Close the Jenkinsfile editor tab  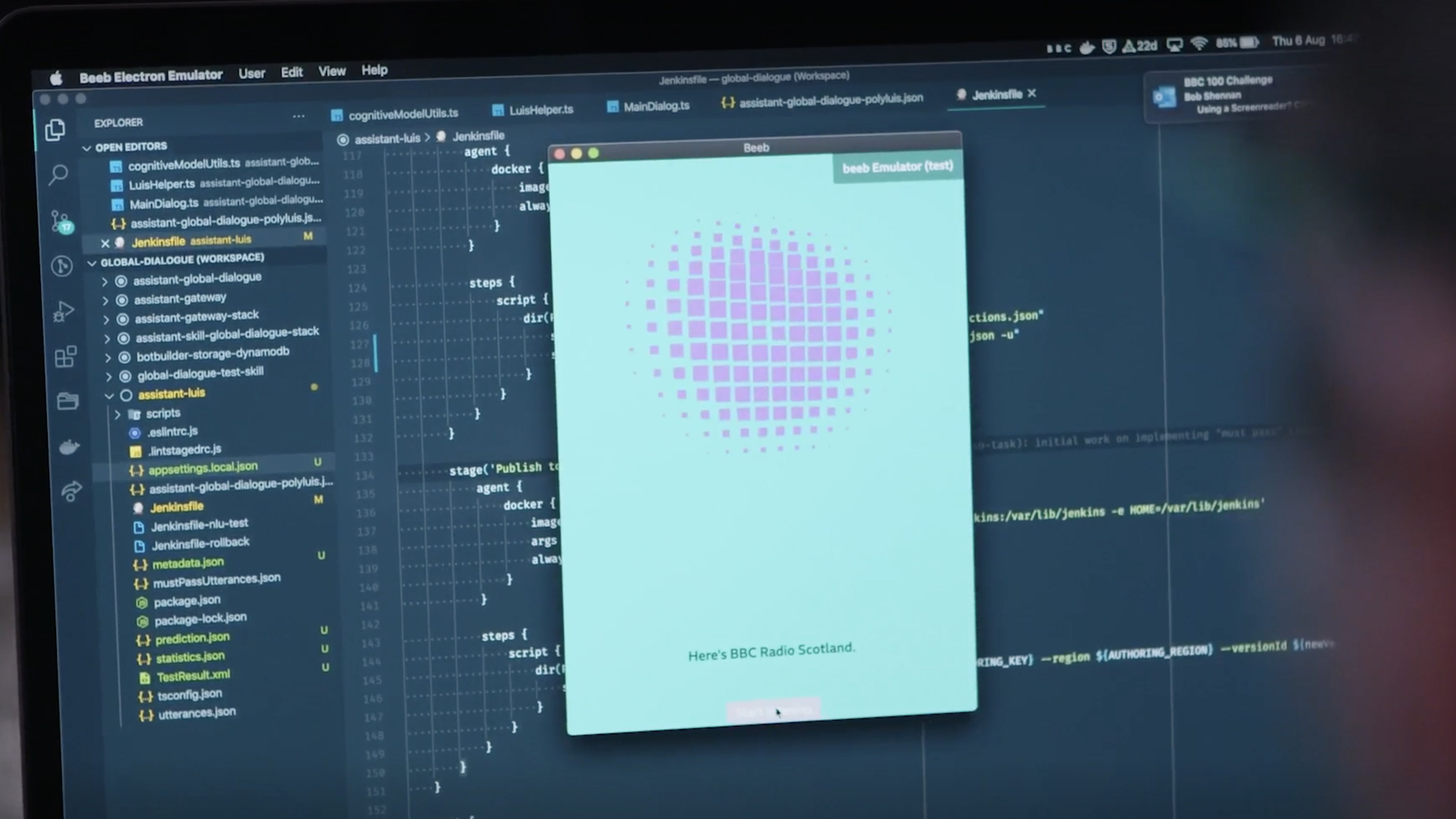[x=1031, y=93]
